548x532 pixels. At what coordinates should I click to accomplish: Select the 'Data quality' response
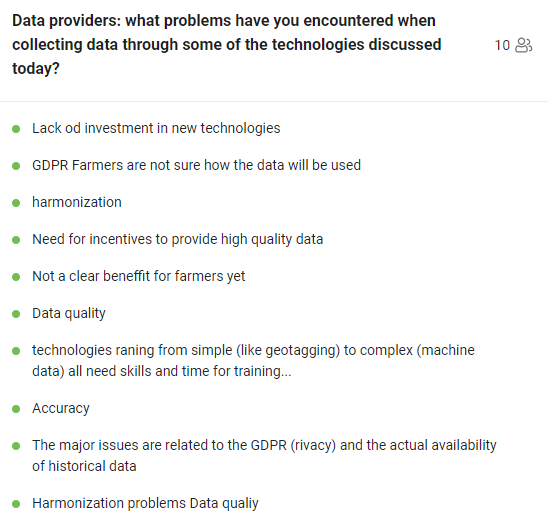click(x=69, y=314)
